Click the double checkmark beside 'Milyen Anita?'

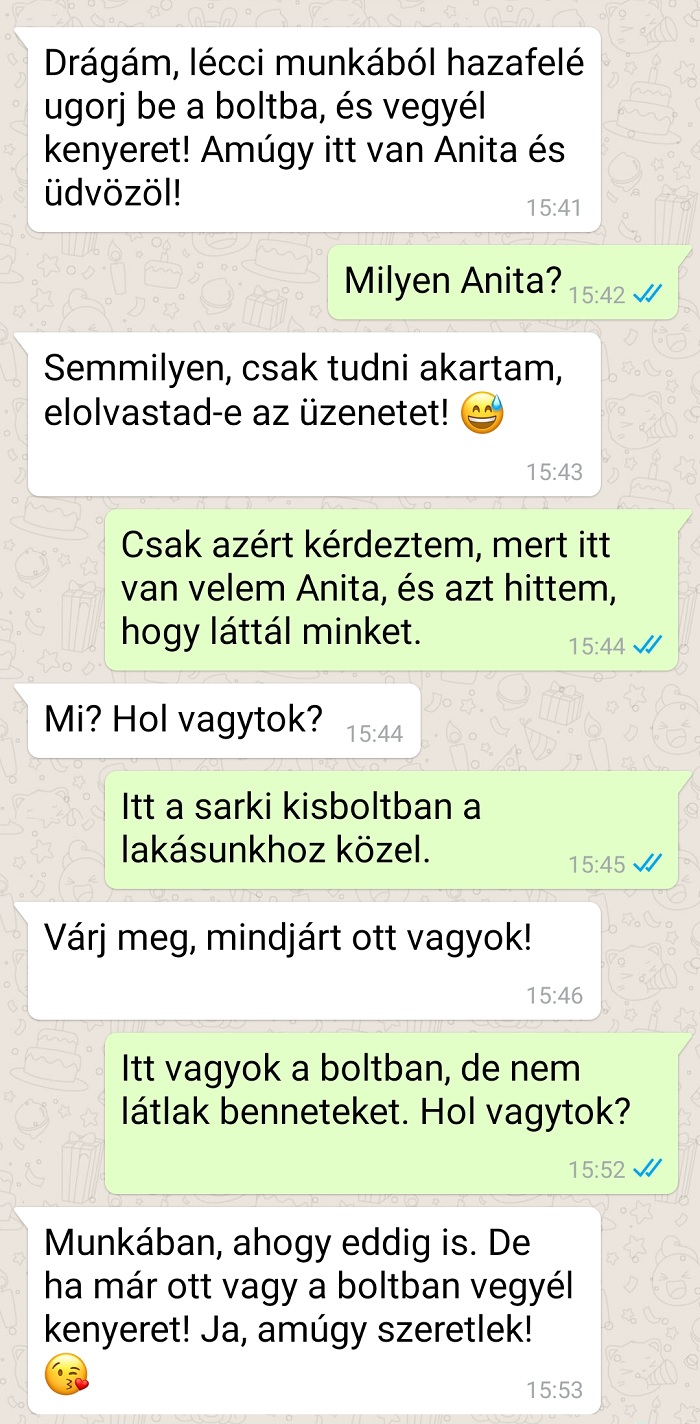click(648, 294)
